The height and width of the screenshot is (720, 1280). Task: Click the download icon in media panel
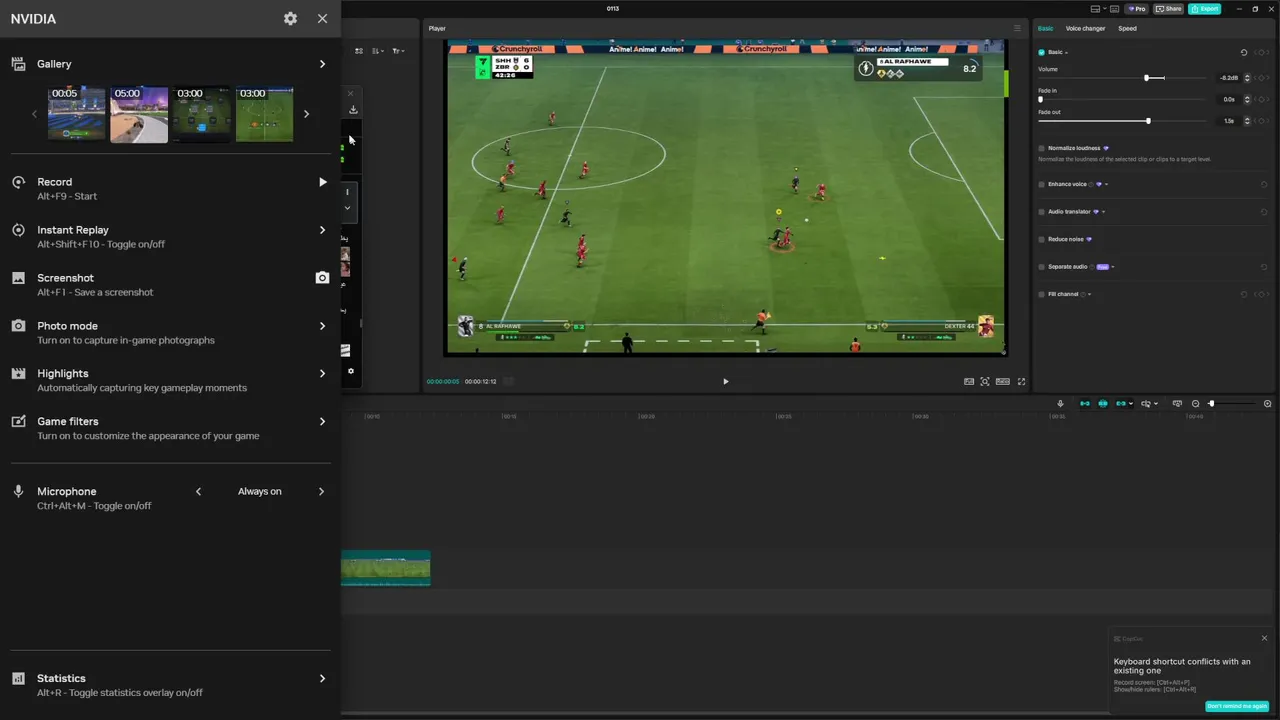pyautogui.click(x=353, y=109)
